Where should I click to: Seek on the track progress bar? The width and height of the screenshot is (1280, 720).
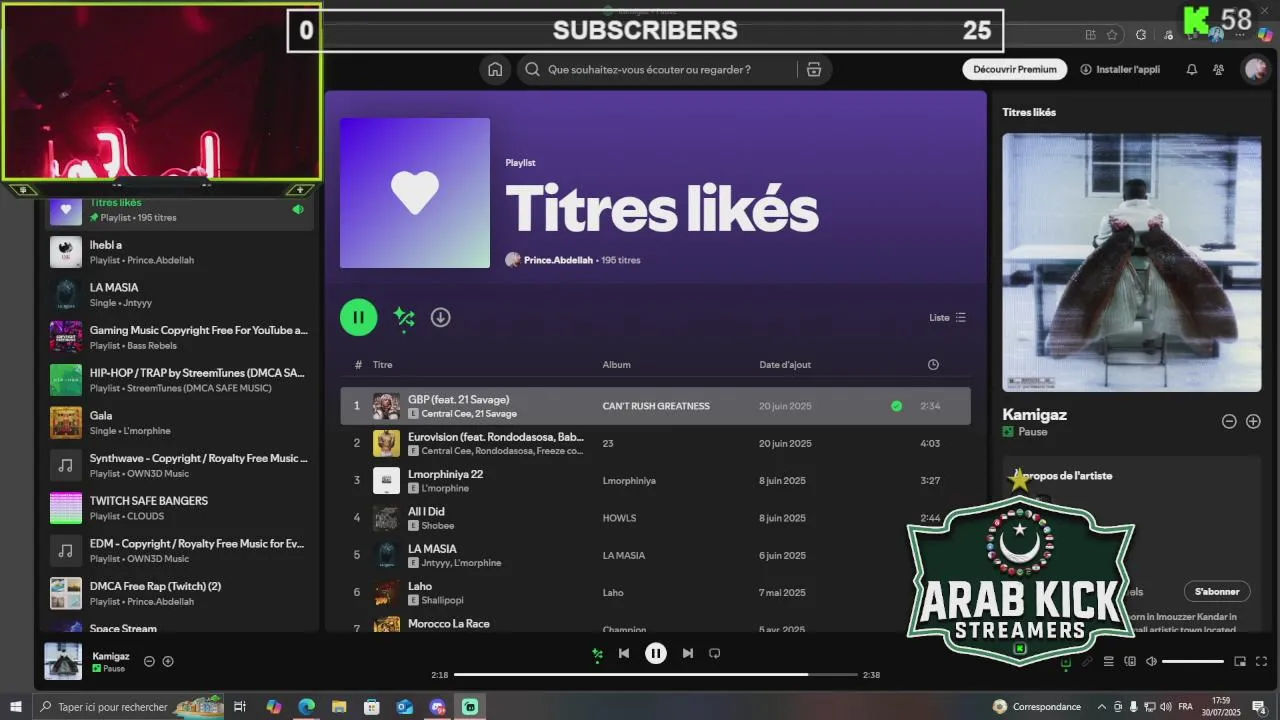[655, 675]
